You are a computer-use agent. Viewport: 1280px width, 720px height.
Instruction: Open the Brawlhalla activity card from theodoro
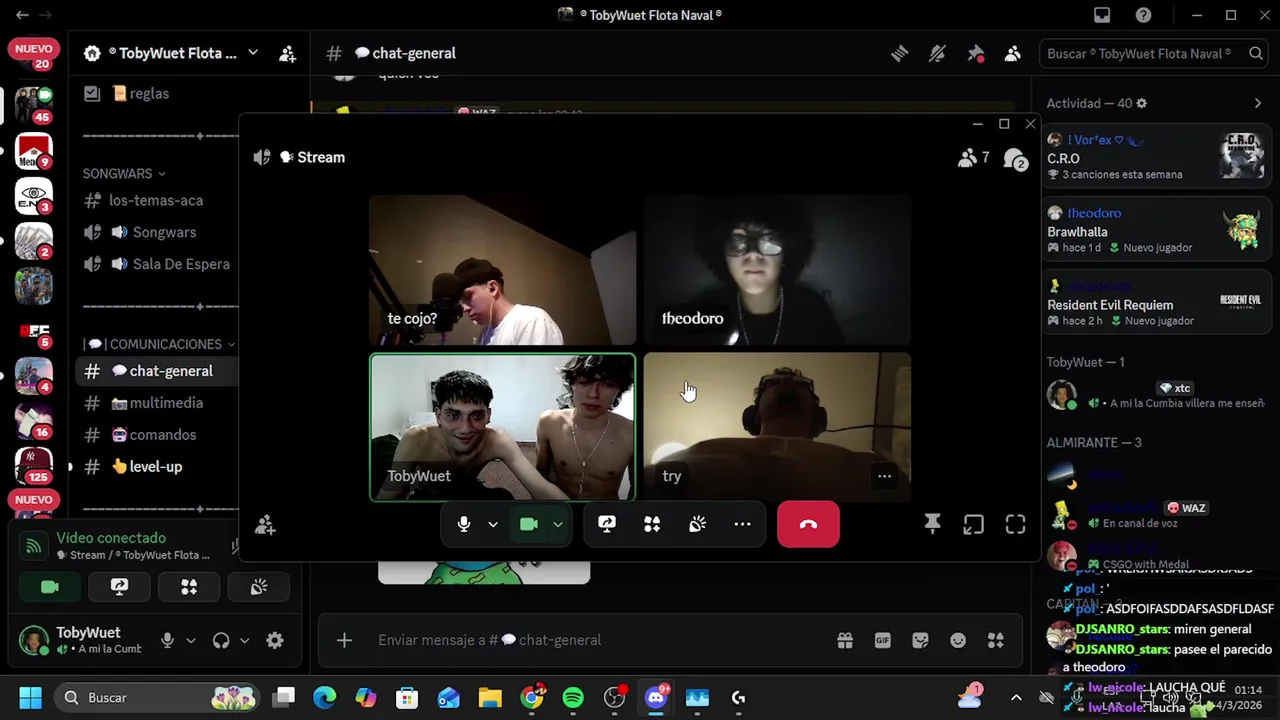click(x=1156, y=231)
